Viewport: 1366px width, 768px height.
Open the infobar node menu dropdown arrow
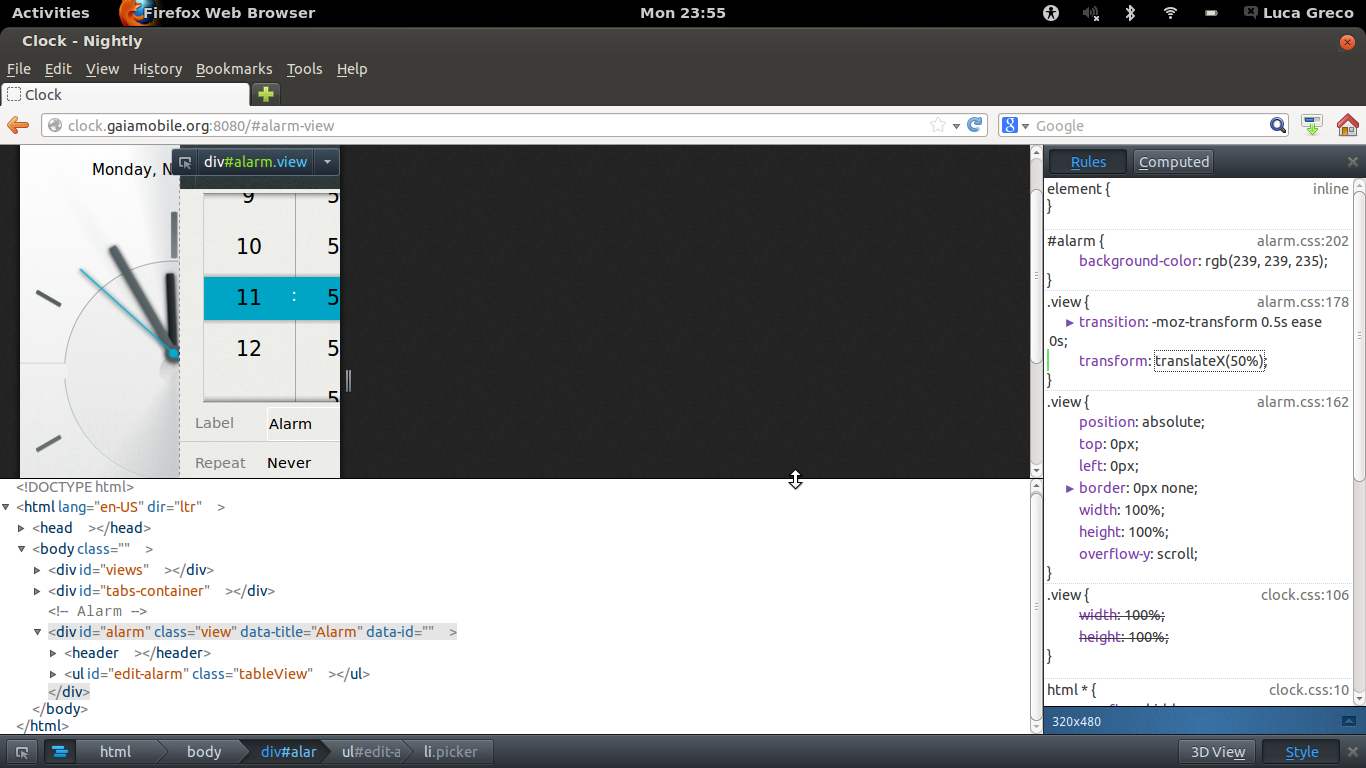326,162
